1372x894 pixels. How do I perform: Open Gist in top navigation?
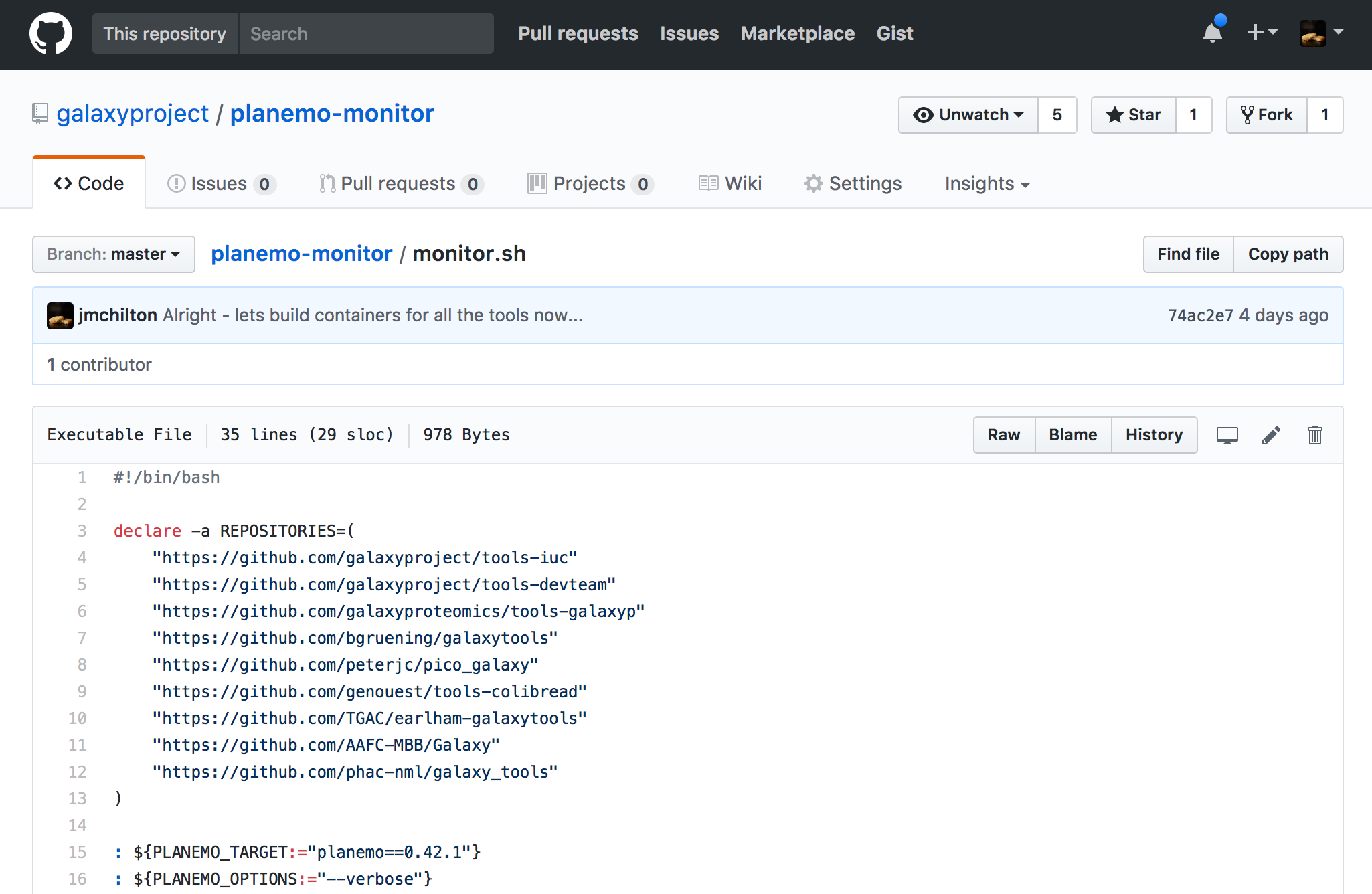click(895, 33)
